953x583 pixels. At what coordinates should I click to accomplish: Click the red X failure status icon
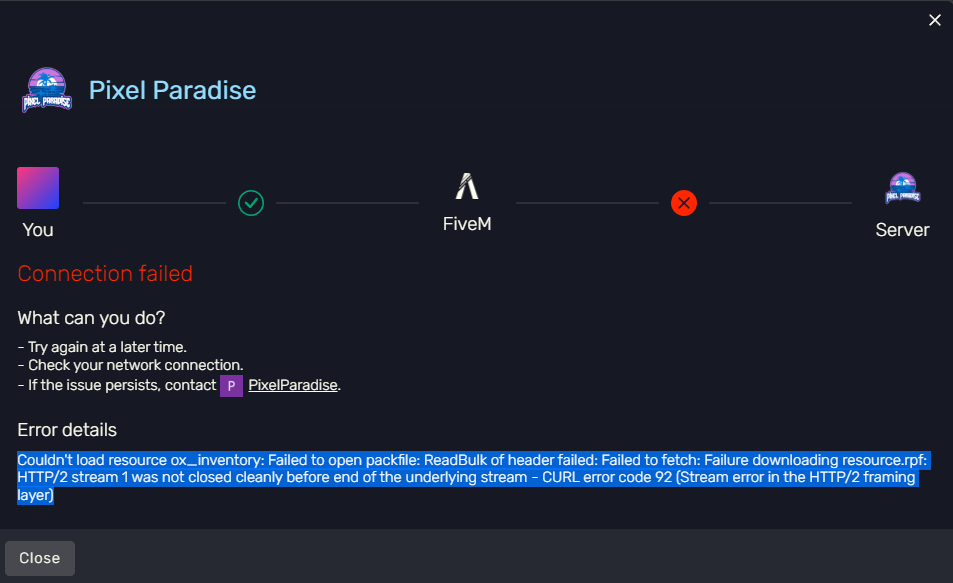pyautogui.click(x=684, y=203)
